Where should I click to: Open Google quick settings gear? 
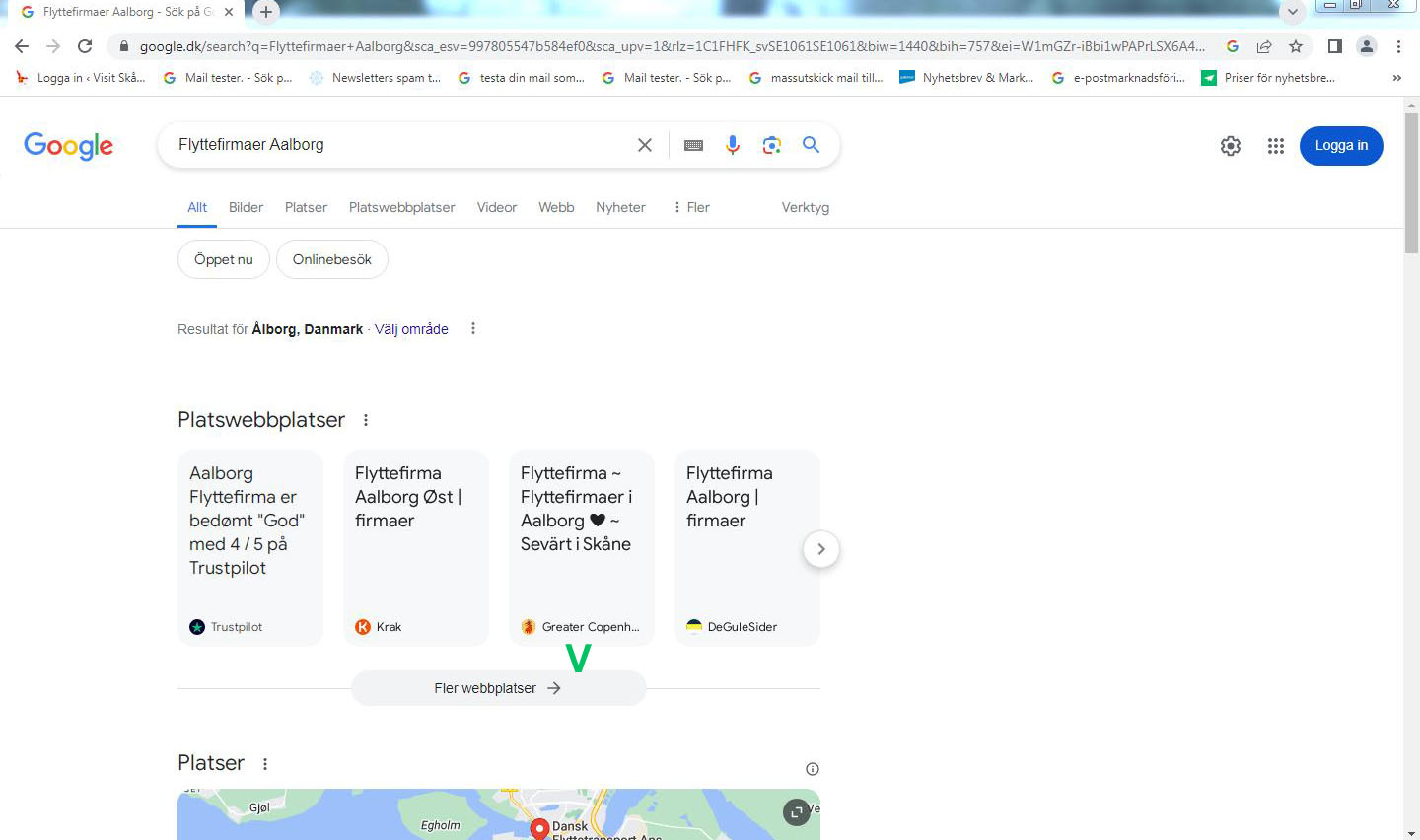1231,146
